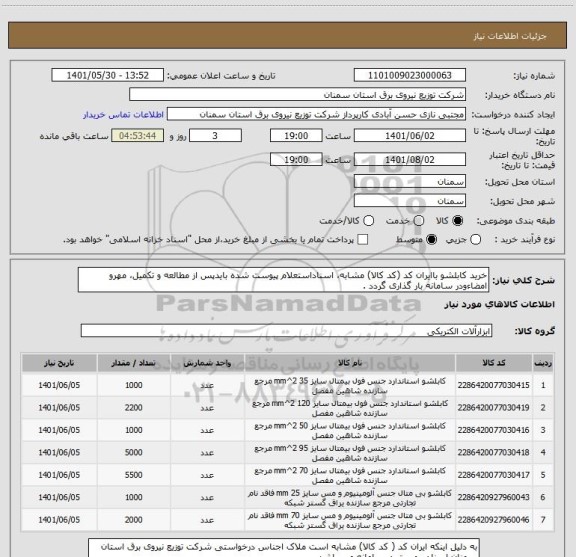
Task: Click the row 7 need date 1401/06/05
Action: 59,520
